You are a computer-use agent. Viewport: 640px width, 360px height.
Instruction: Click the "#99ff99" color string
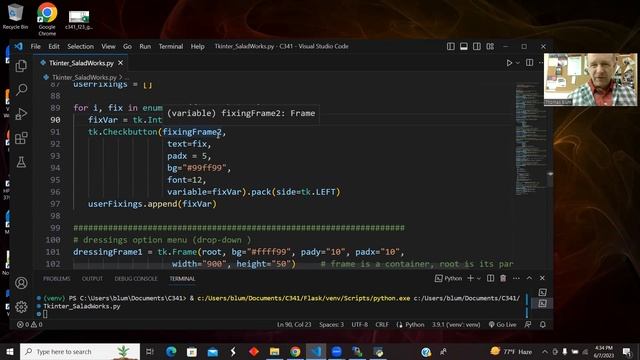204,168
